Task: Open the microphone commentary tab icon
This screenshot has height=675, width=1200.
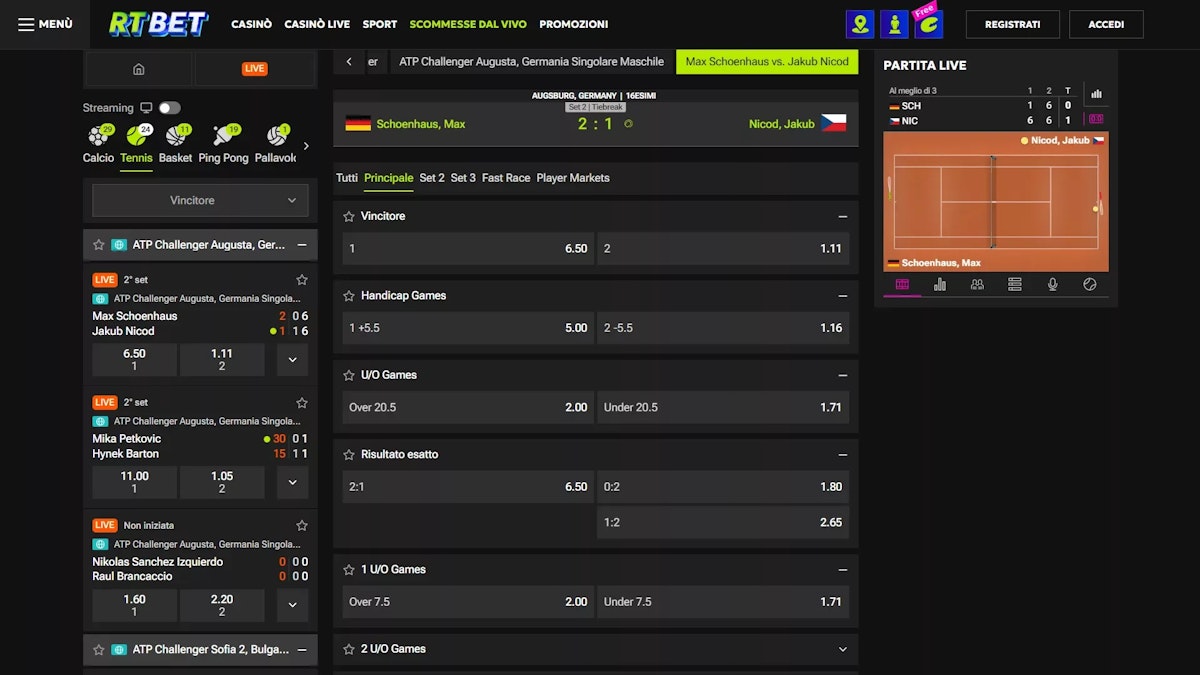Action: (x=1052, y=284)
